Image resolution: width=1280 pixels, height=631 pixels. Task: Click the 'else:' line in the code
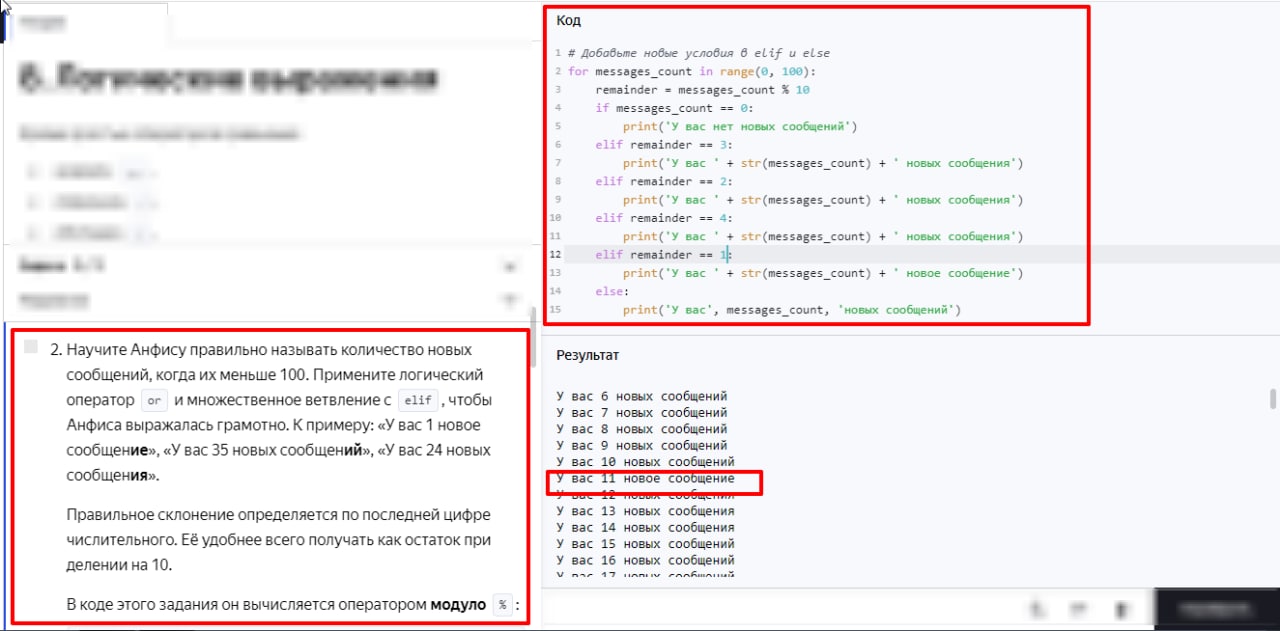[612, 292]
